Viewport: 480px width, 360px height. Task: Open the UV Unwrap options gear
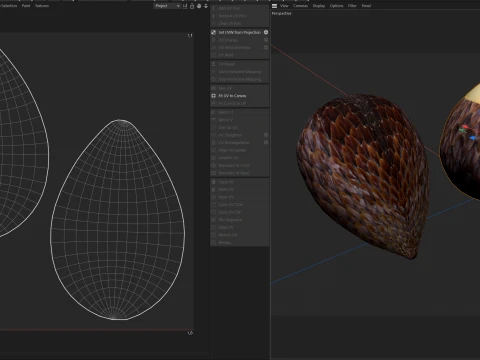[266, 40]
